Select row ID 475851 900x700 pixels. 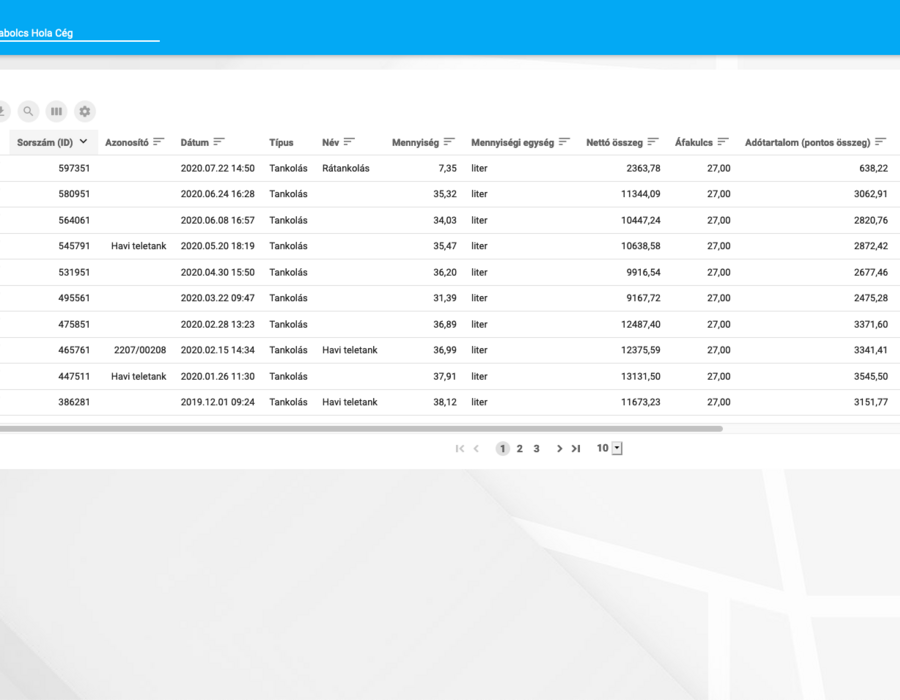[74, 324]
